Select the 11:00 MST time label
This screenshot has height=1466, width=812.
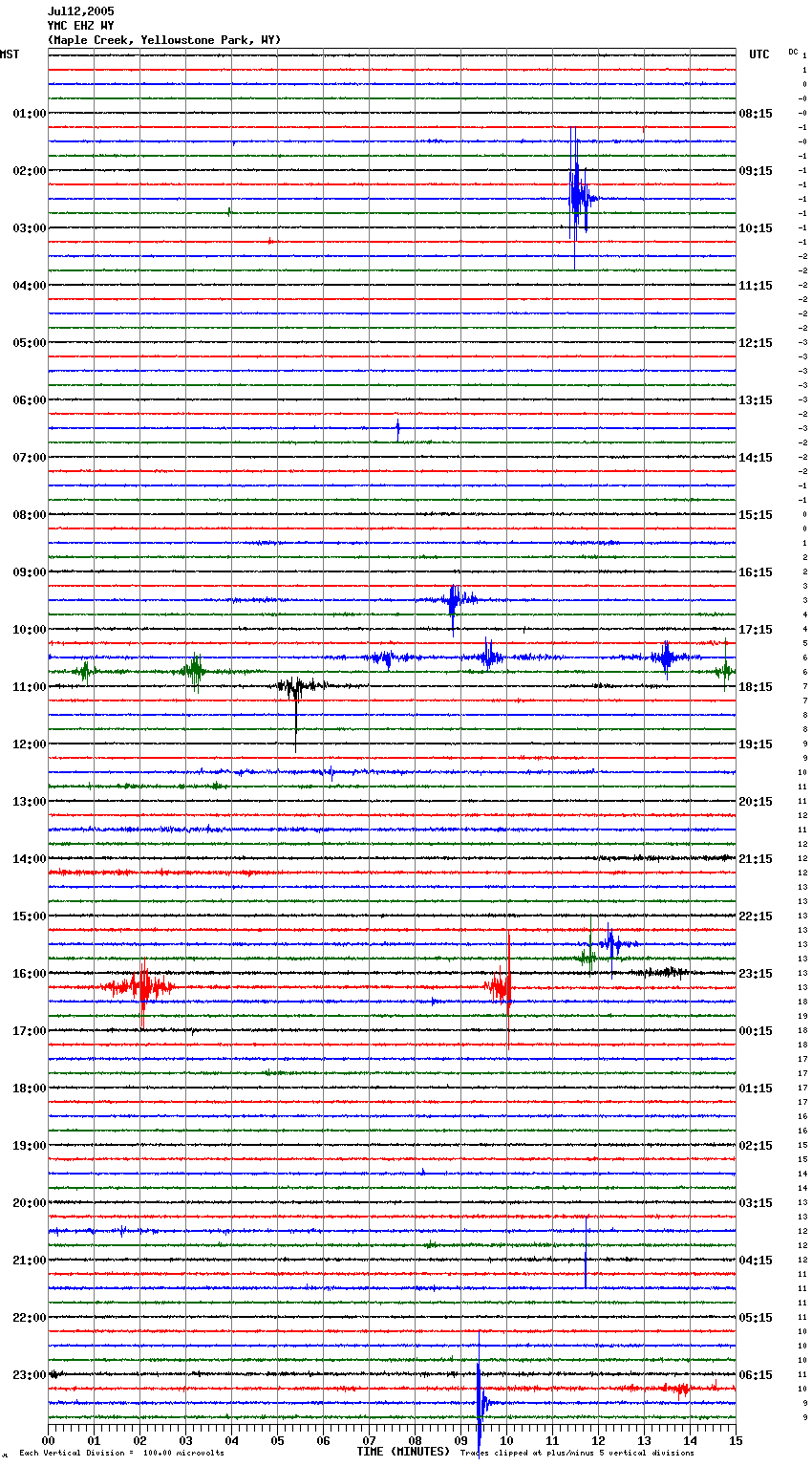(29, 687)
